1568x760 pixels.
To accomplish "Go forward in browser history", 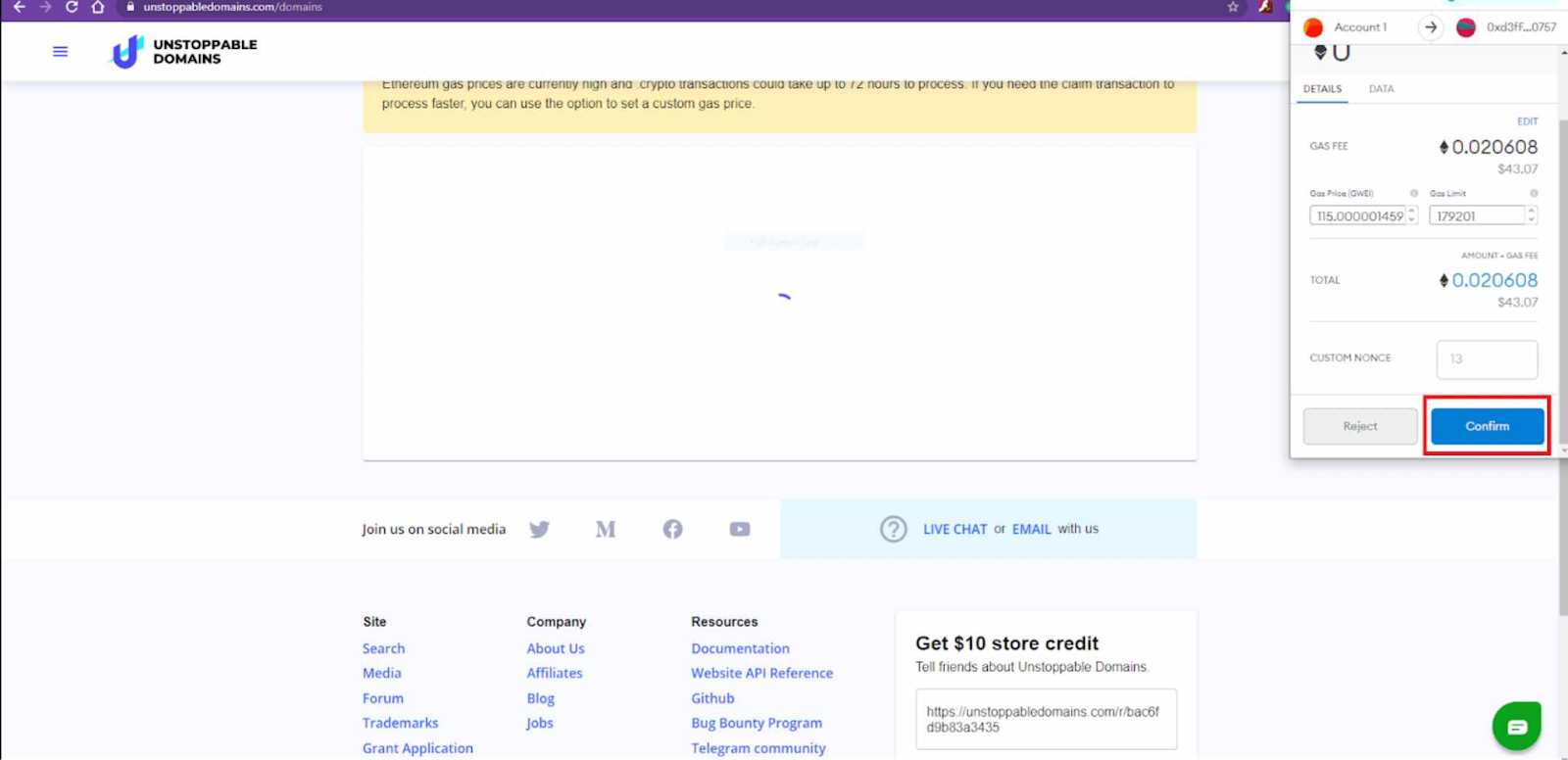I will (x=45, y=7).
